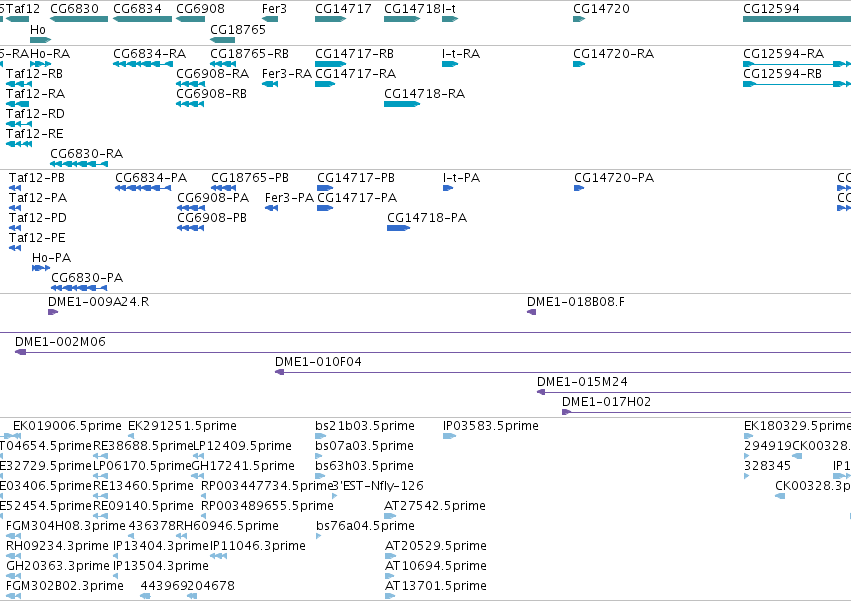Select the CG14717-RA transcript label
Screen dimensions: 851x601
click(355, 73)
